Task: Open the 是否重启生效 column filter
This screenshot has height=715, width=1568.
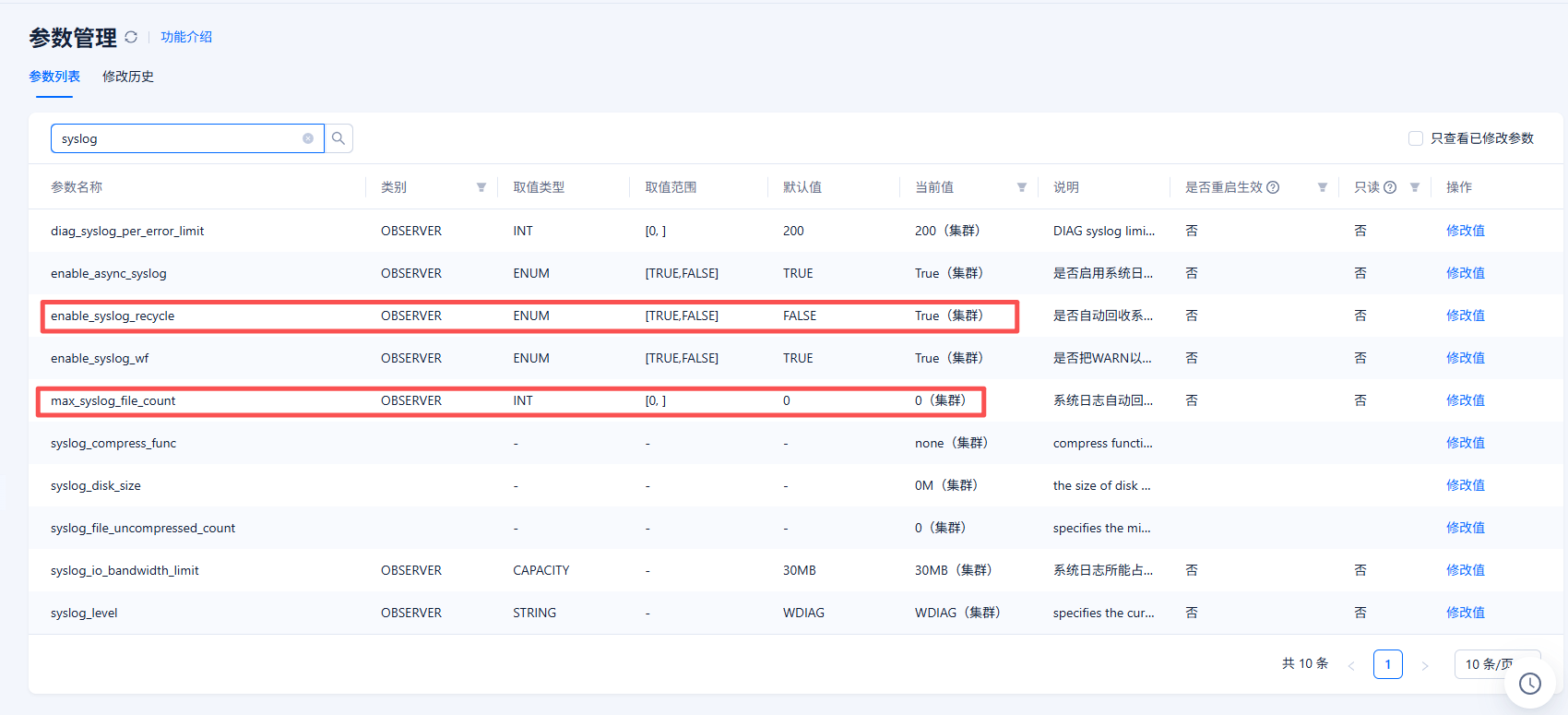Action: pos(1322,187)
